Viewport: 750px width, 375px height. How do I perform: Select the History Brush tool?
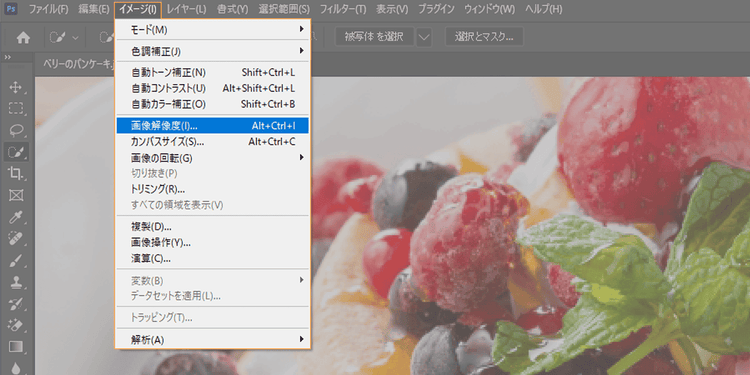16,303
